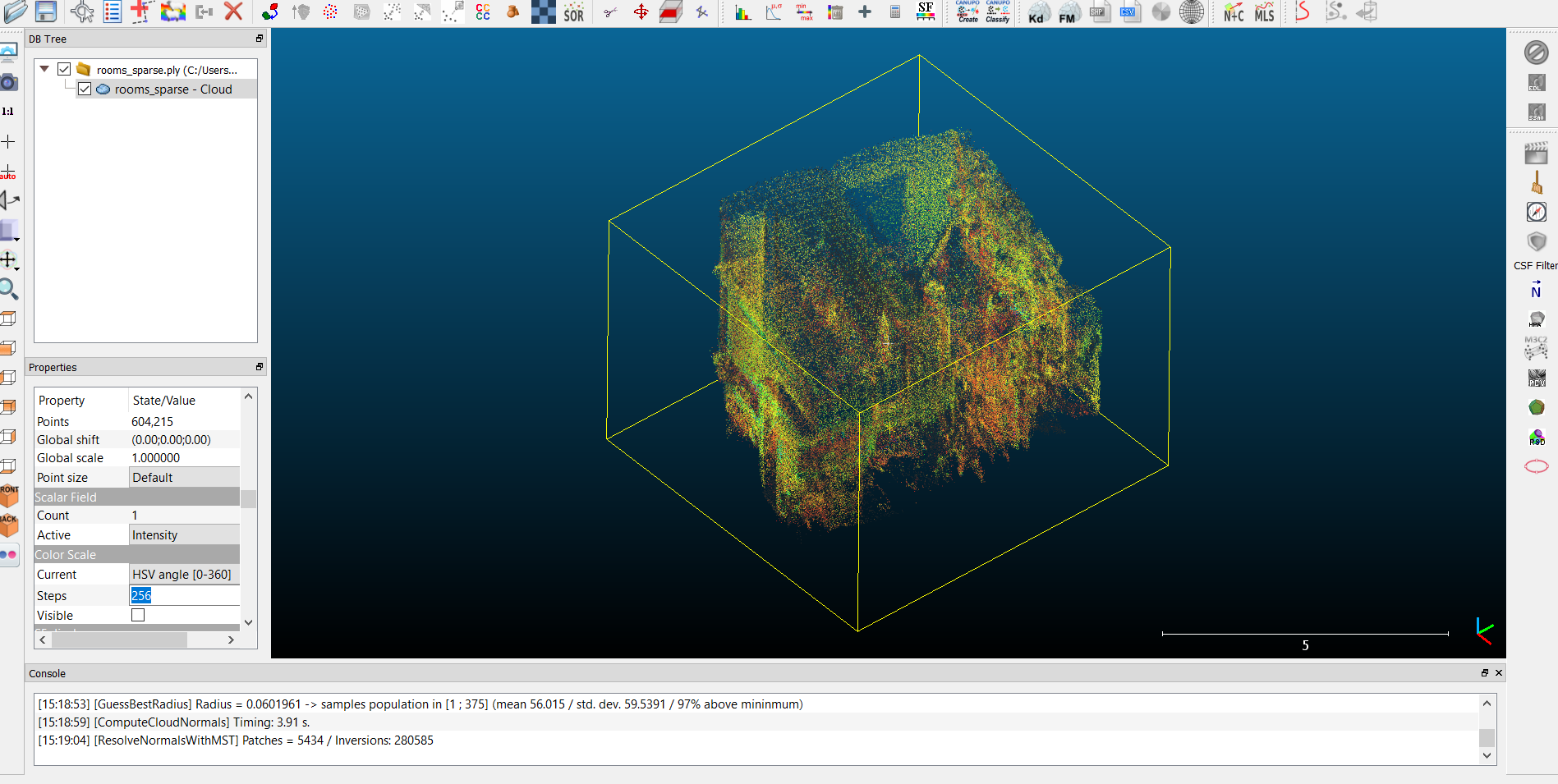Click the M3C2 plugin icon
This screenshot has width=1558, height=784.
click(1536, 348)
